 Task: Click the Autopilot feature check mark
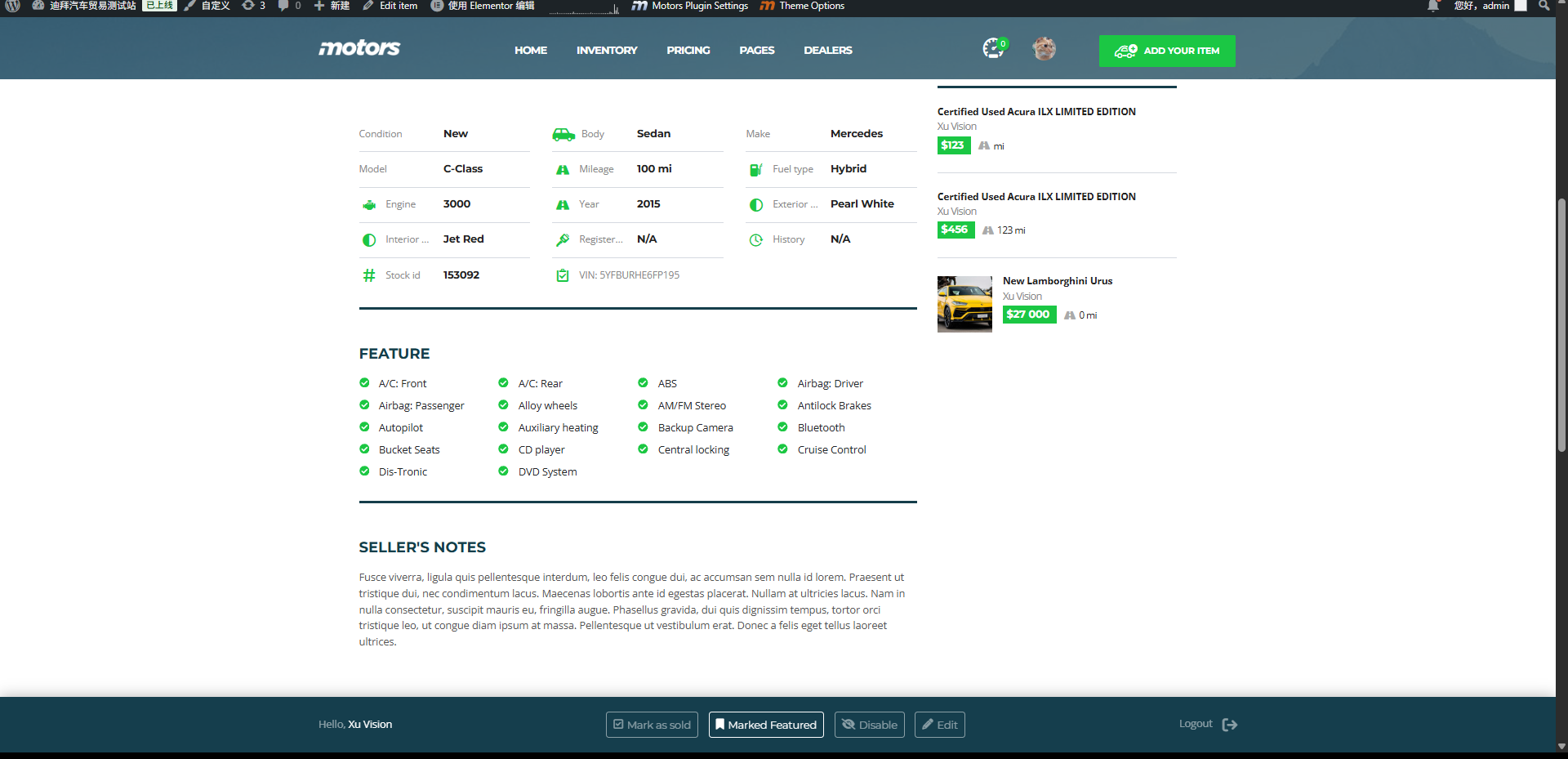[364, 427]
